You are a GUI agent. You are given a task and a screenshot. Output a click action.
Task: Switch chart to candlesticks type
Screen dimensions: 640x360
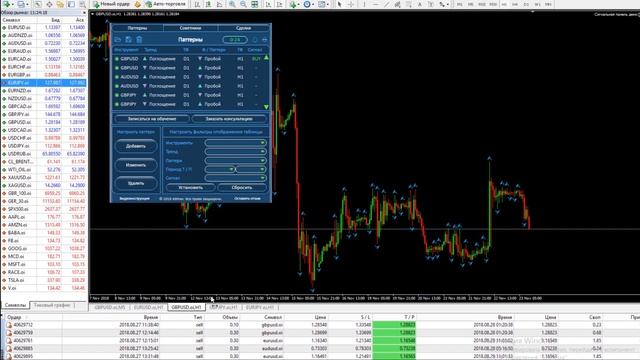pos(208,4)
